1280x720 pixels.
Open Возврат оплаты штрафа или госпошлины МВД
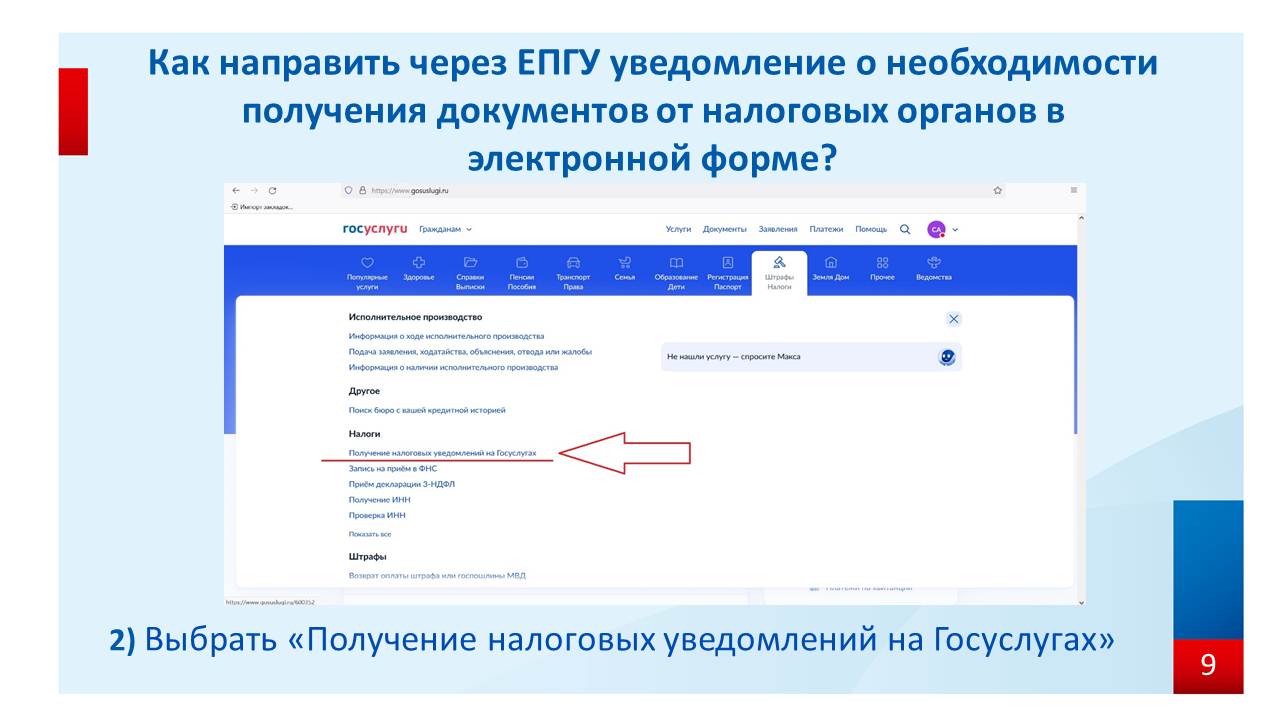(437, 576)
